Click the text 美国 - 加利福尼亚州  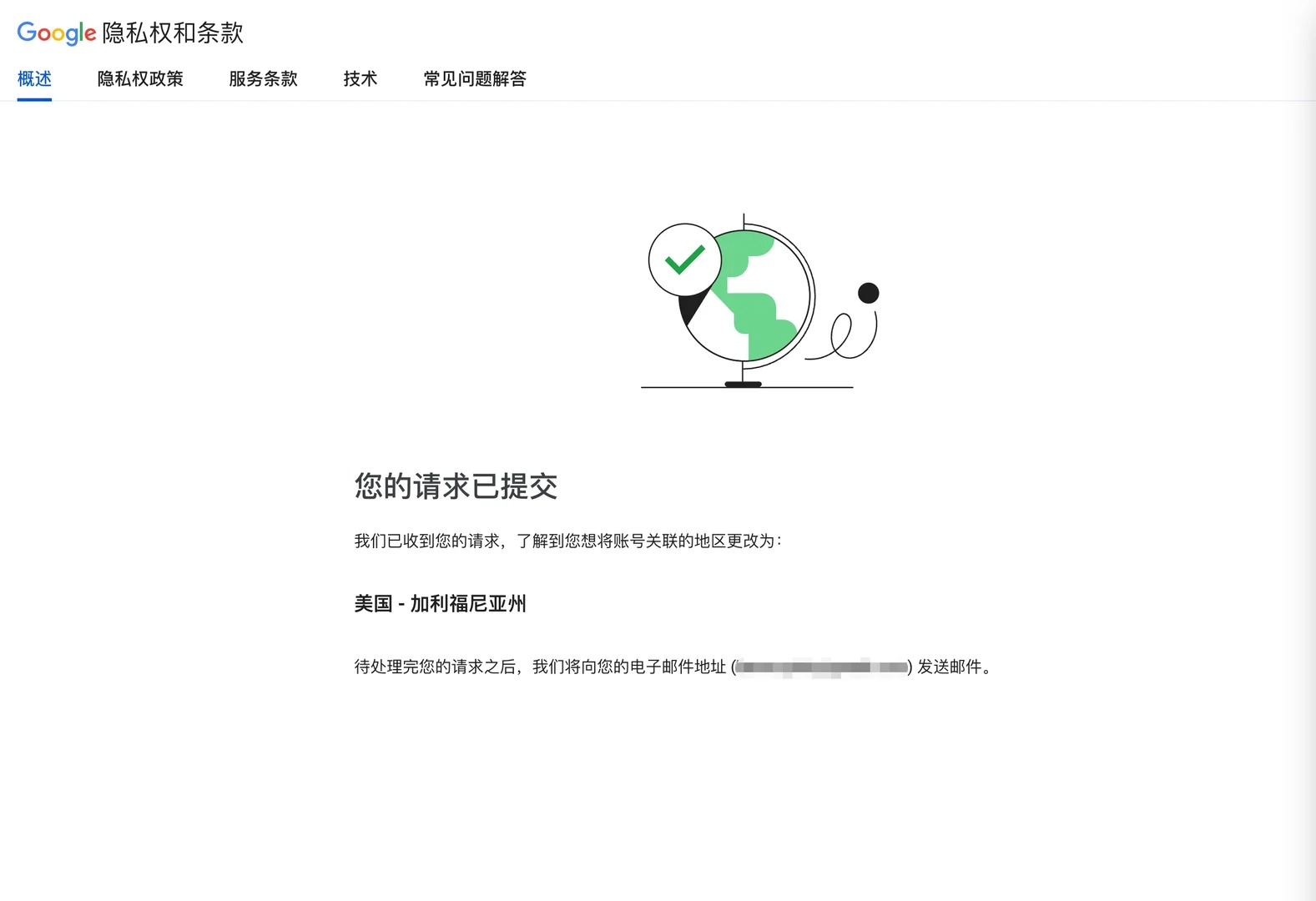[x=440, y=603]
